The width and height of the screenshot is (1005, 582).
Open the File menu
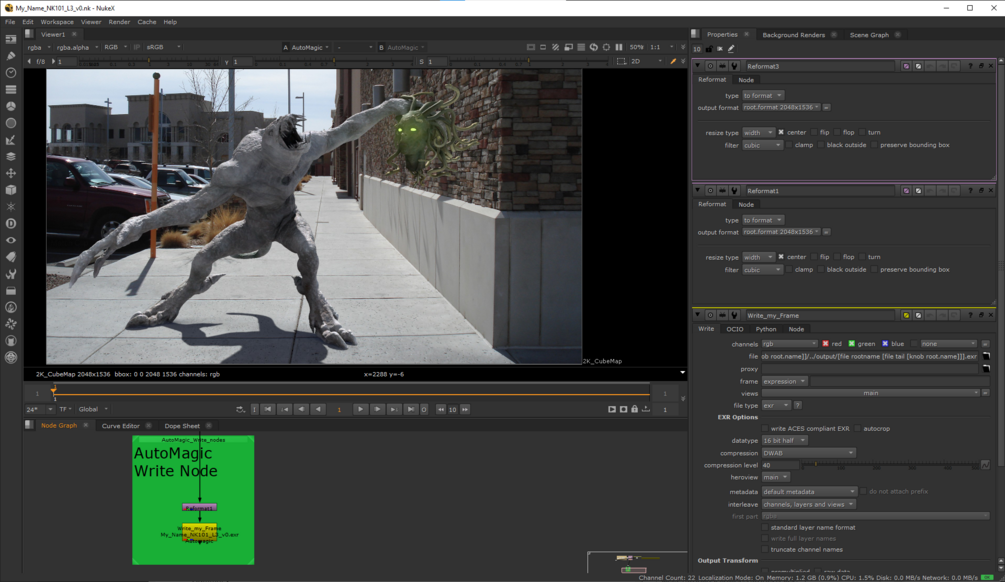(x=10, y=22)
